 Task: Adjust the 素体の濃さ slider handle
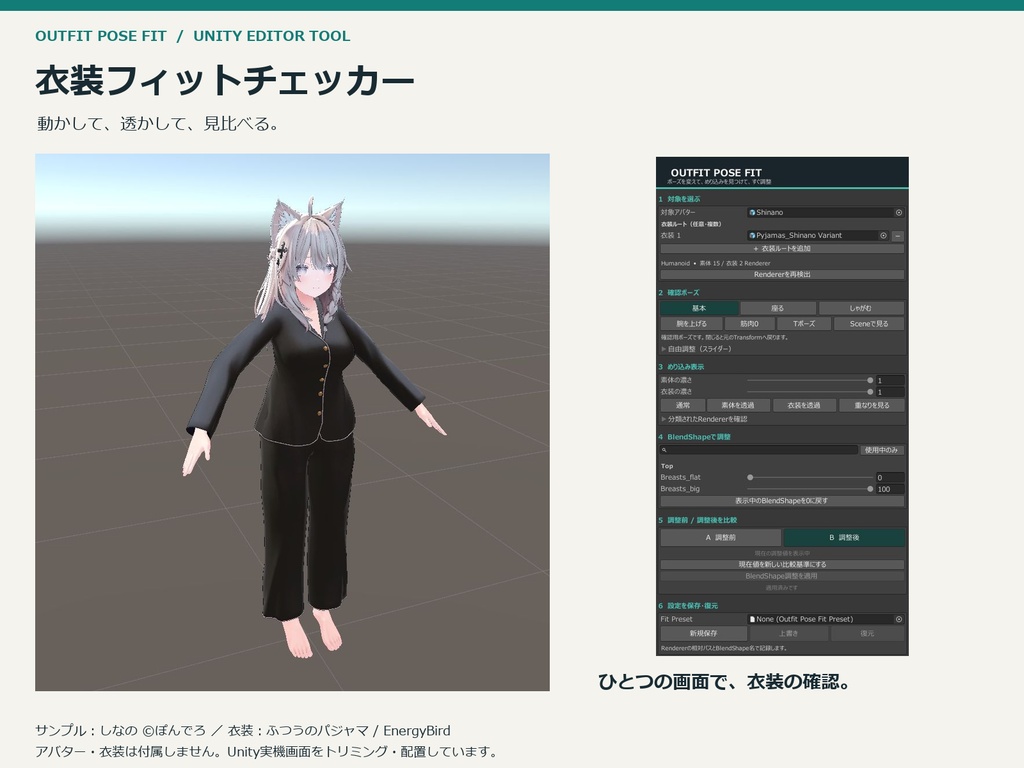click(870, 380)
